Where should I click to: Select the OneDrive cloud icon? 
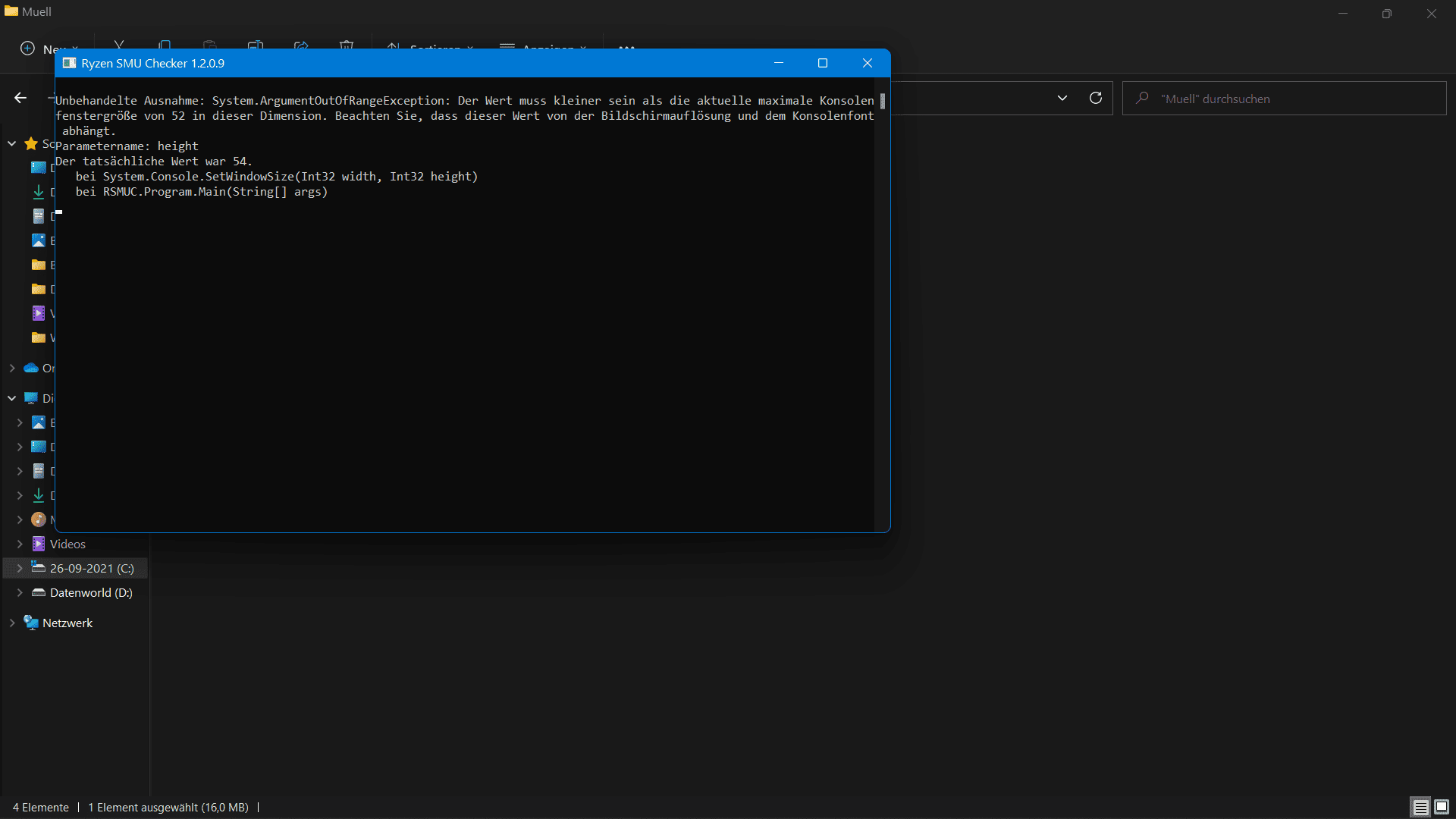point(31,368)
